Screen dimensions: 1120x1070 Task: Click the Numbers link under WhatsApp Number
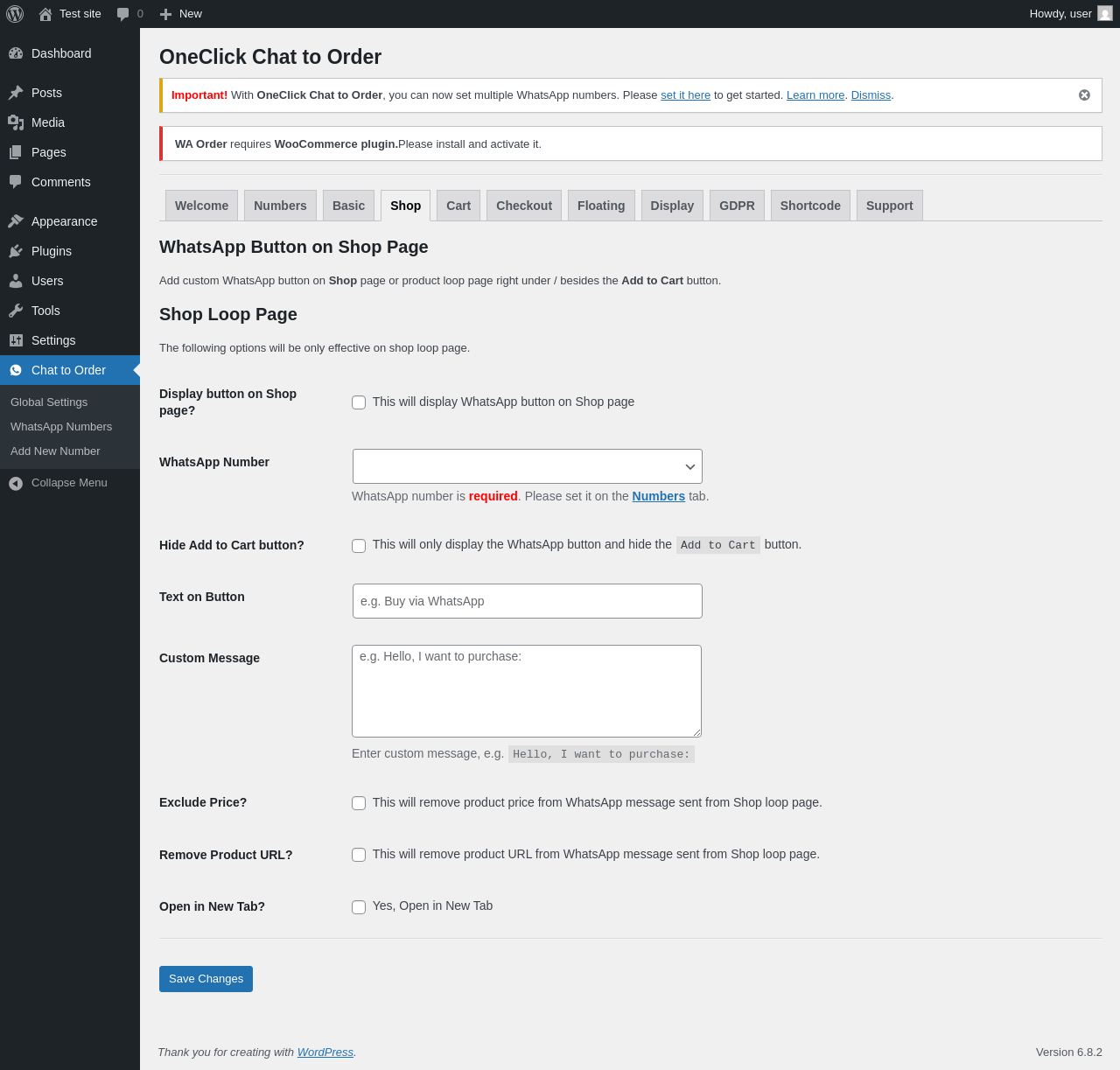(x=658, y=496)
